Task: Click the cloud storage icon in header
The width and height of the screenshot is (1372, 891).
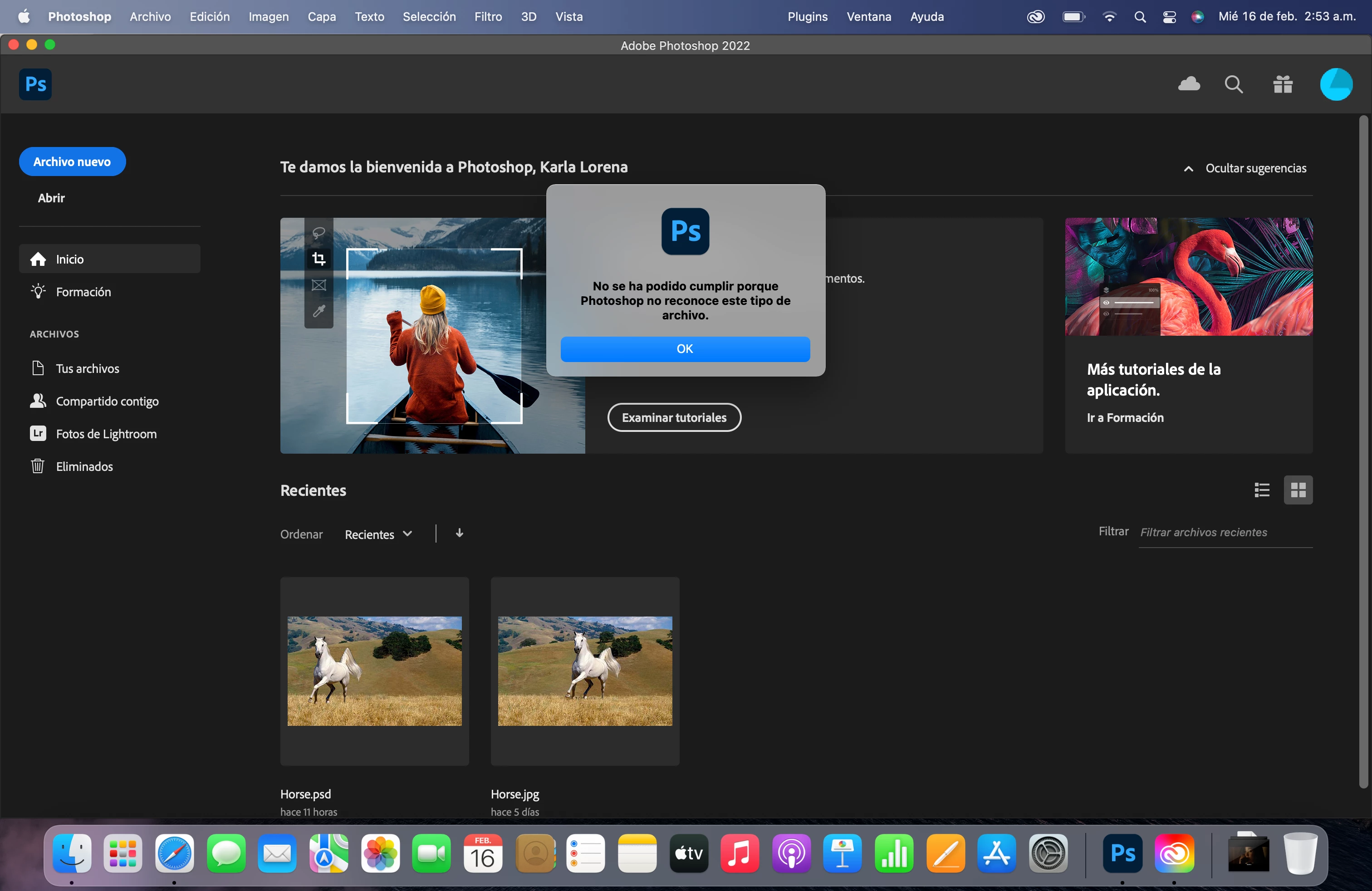Action: 1189,85
